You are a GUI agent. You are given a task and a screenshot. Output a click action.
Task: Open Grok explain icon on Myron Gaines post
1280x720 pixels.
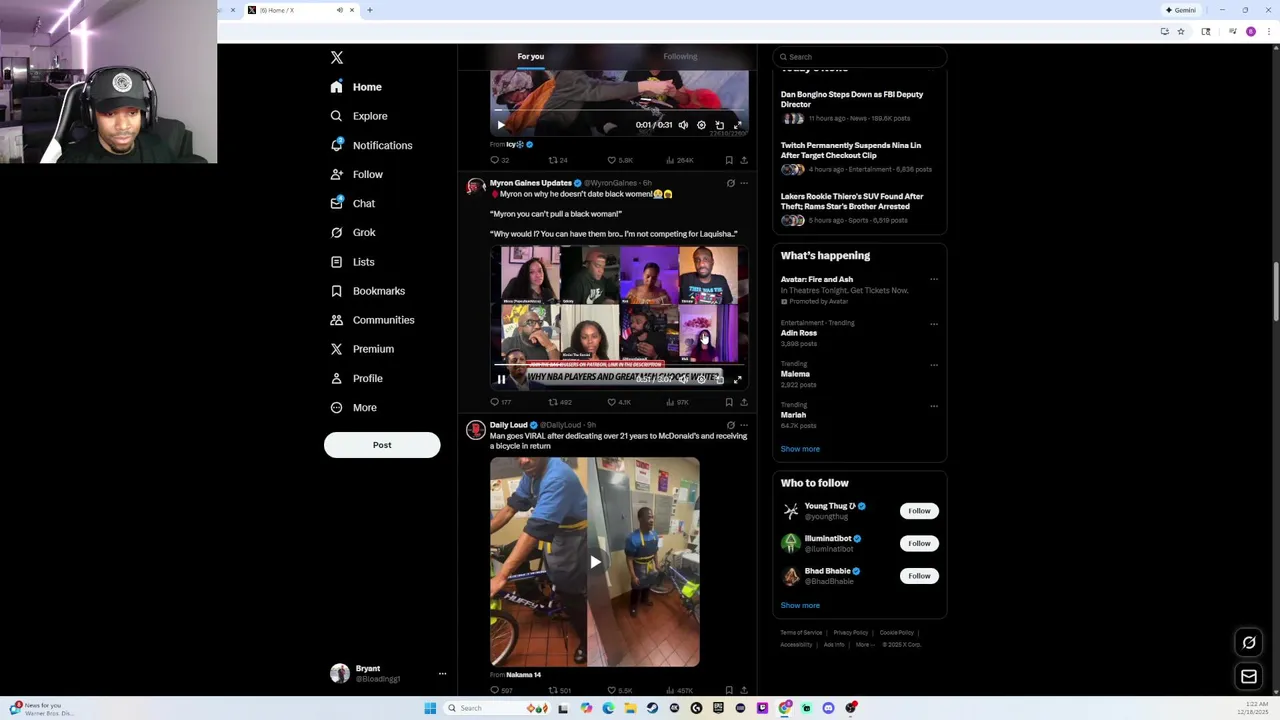(x=730, y=183)
